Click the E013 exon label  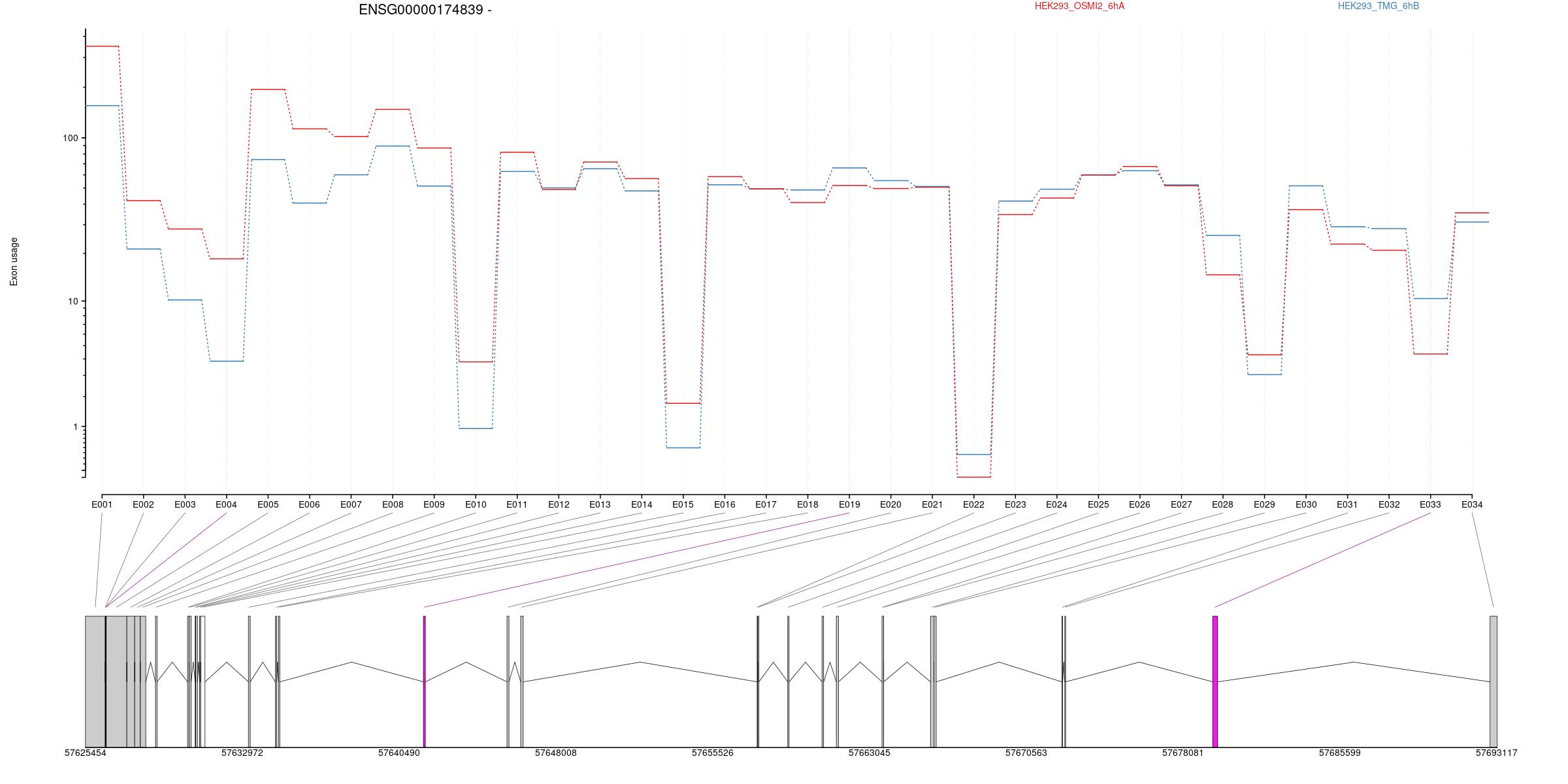tap(600, 504)
